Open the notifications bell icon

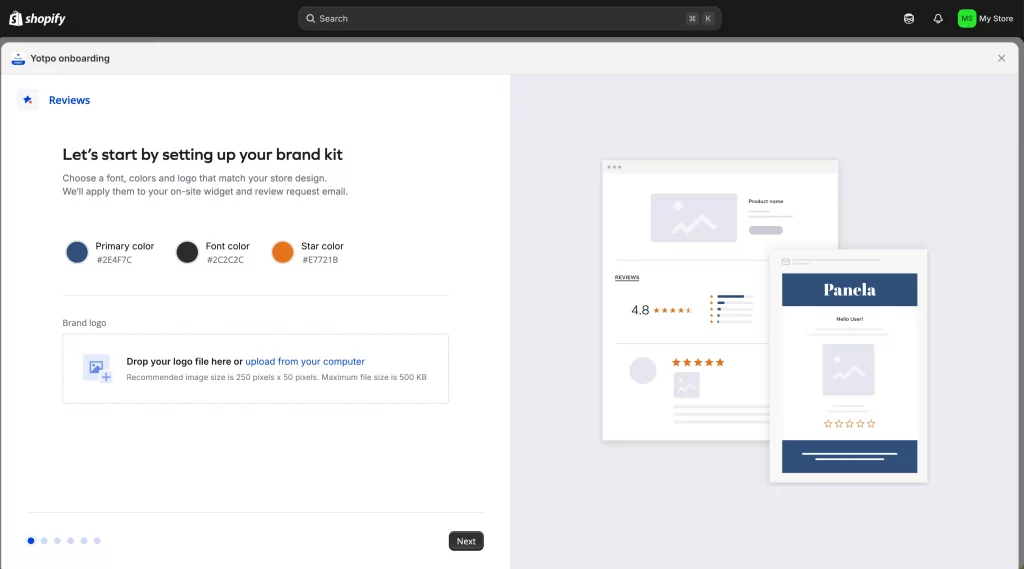(x=938, y=18)
